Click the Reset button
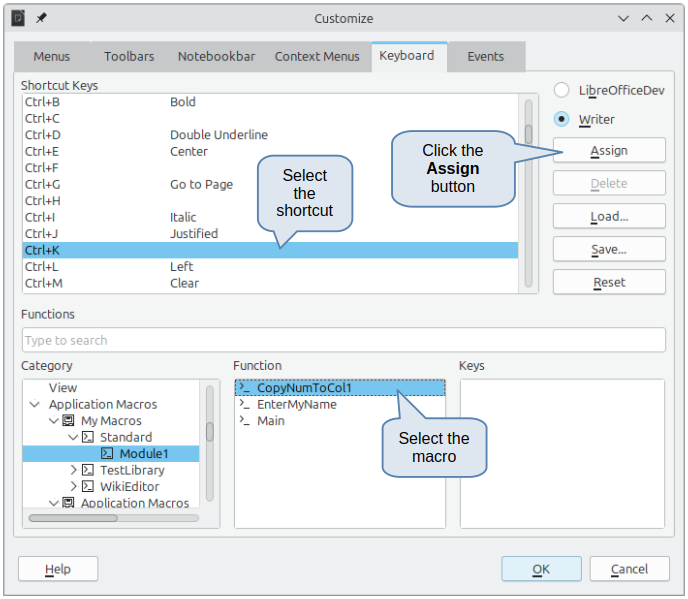688x599 pixels. 609,282
